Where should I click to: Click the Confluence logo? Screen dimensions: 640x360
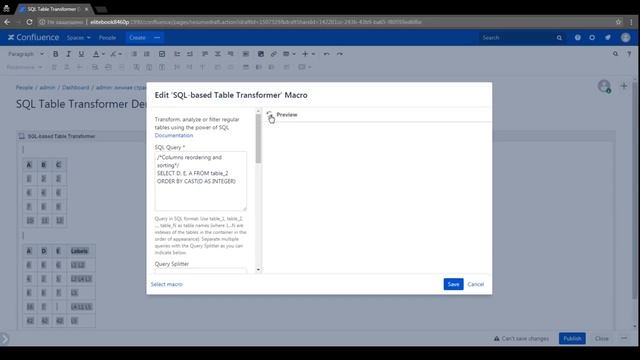(x=33, y=38)
